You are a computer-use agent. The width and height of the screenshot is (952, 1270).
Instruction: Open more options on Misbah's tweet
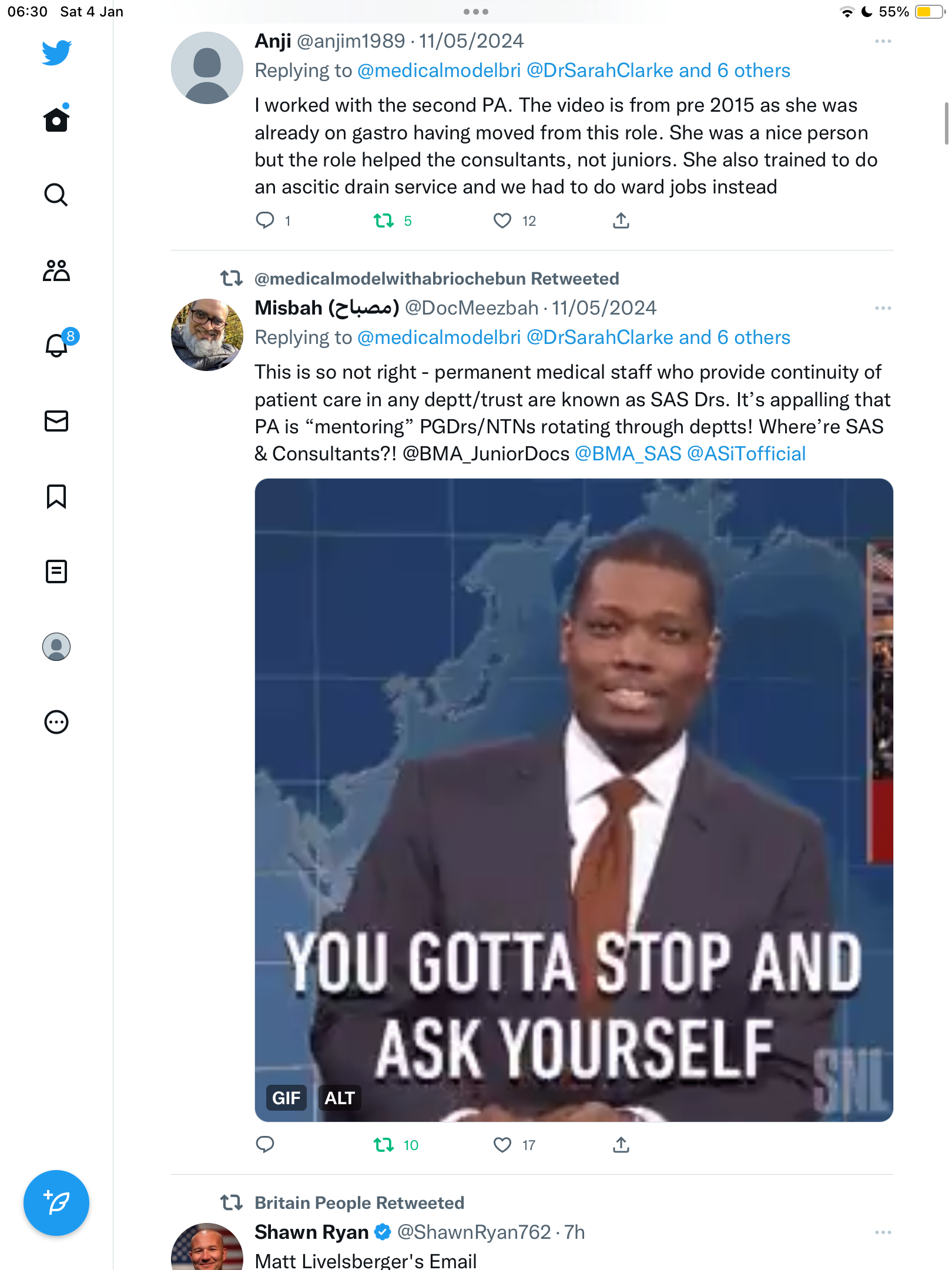coord(883,308)
